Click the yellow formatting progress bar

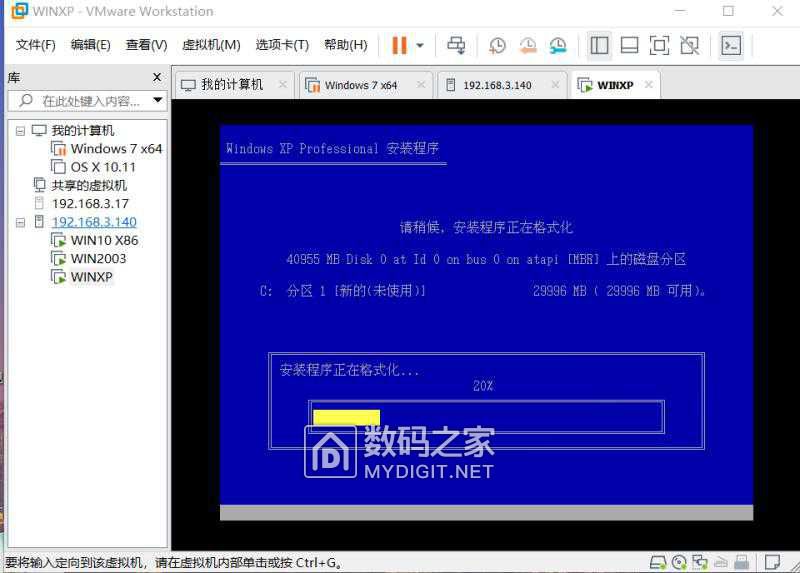(x=346, y=417)
